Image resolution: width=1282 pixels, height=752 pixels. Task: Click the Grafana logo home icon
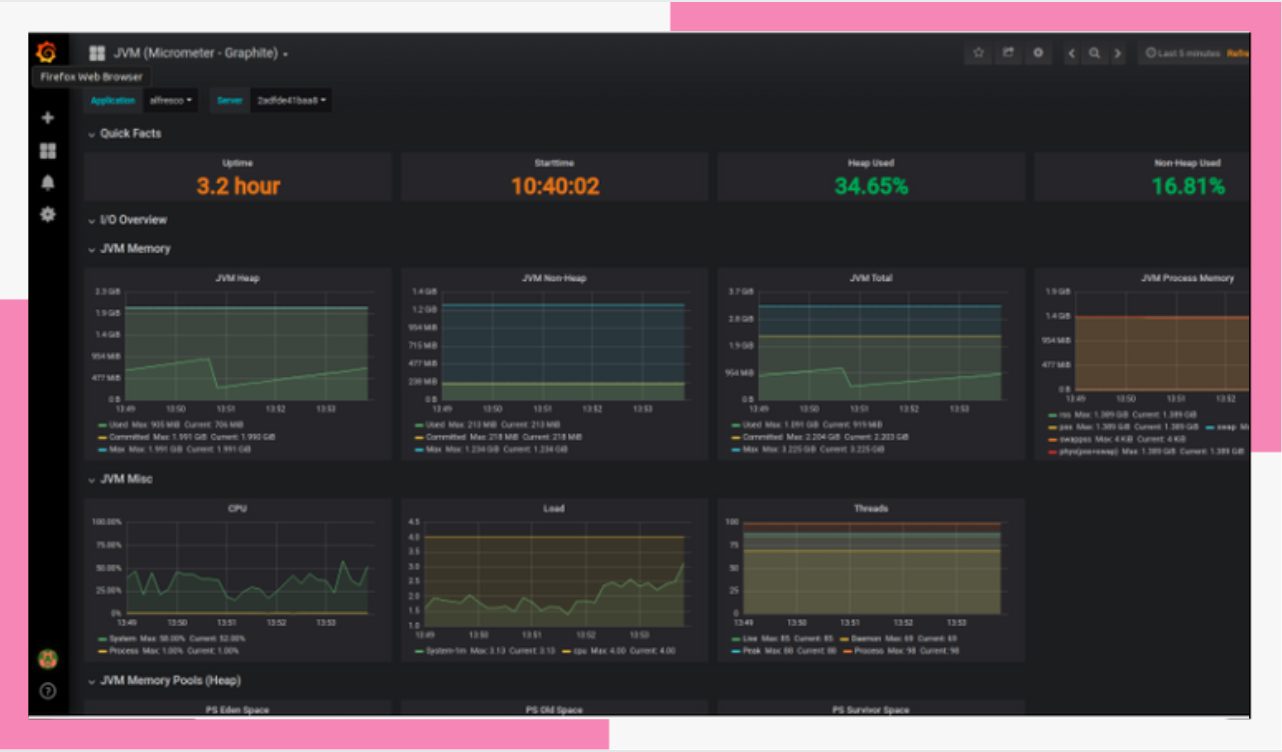coord(46,52)
